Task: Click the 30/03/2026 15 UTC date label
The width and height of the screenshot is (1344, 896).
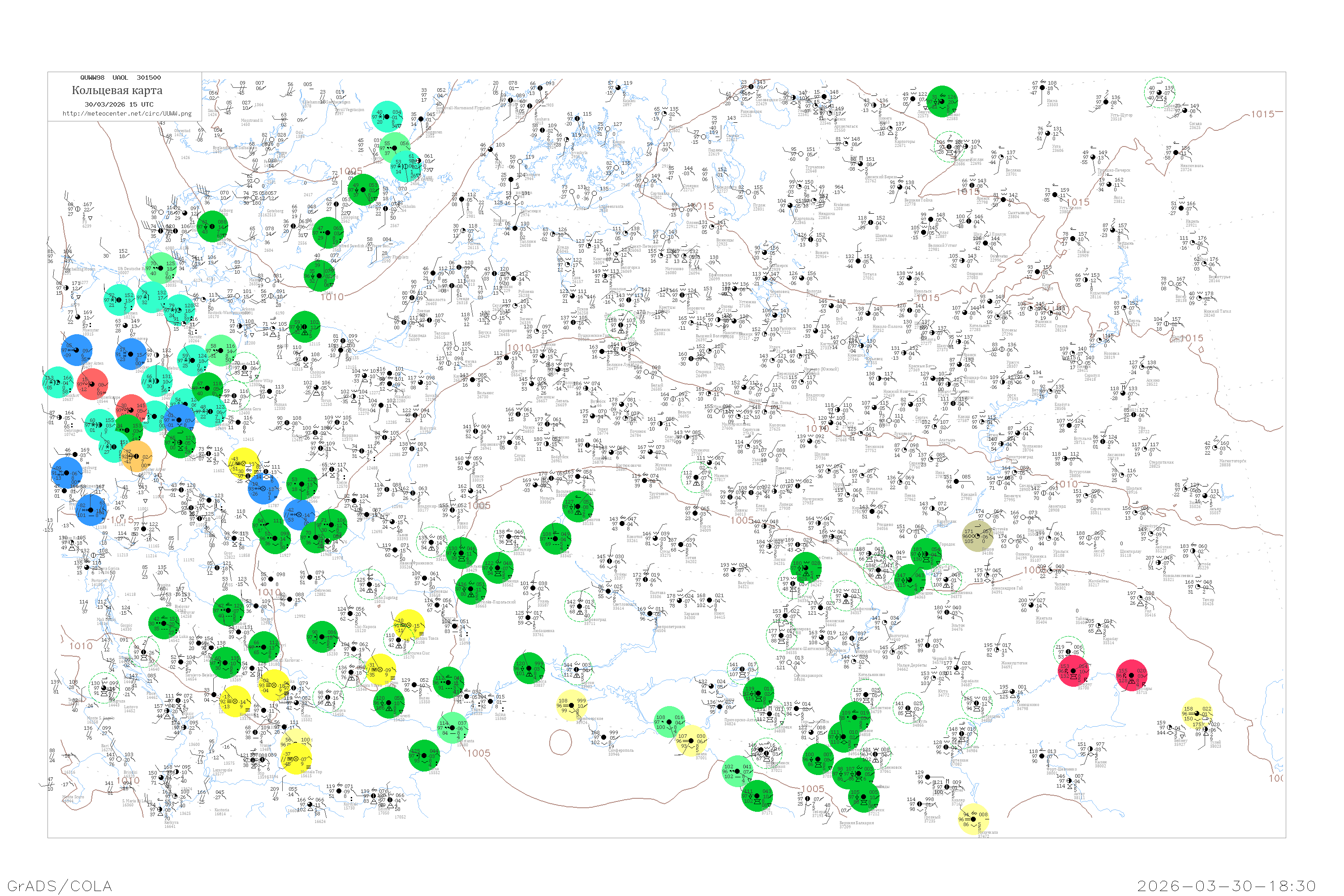Action: point(119,104)
